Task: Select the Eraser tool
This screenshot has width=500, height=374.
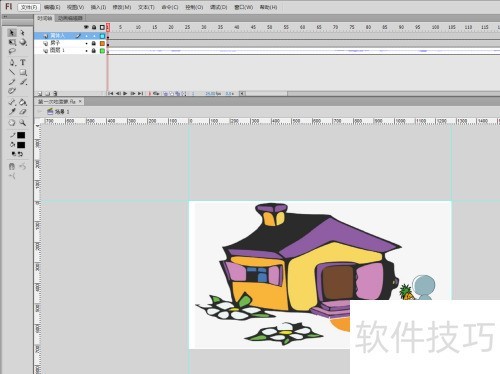Action: point(23,112)
